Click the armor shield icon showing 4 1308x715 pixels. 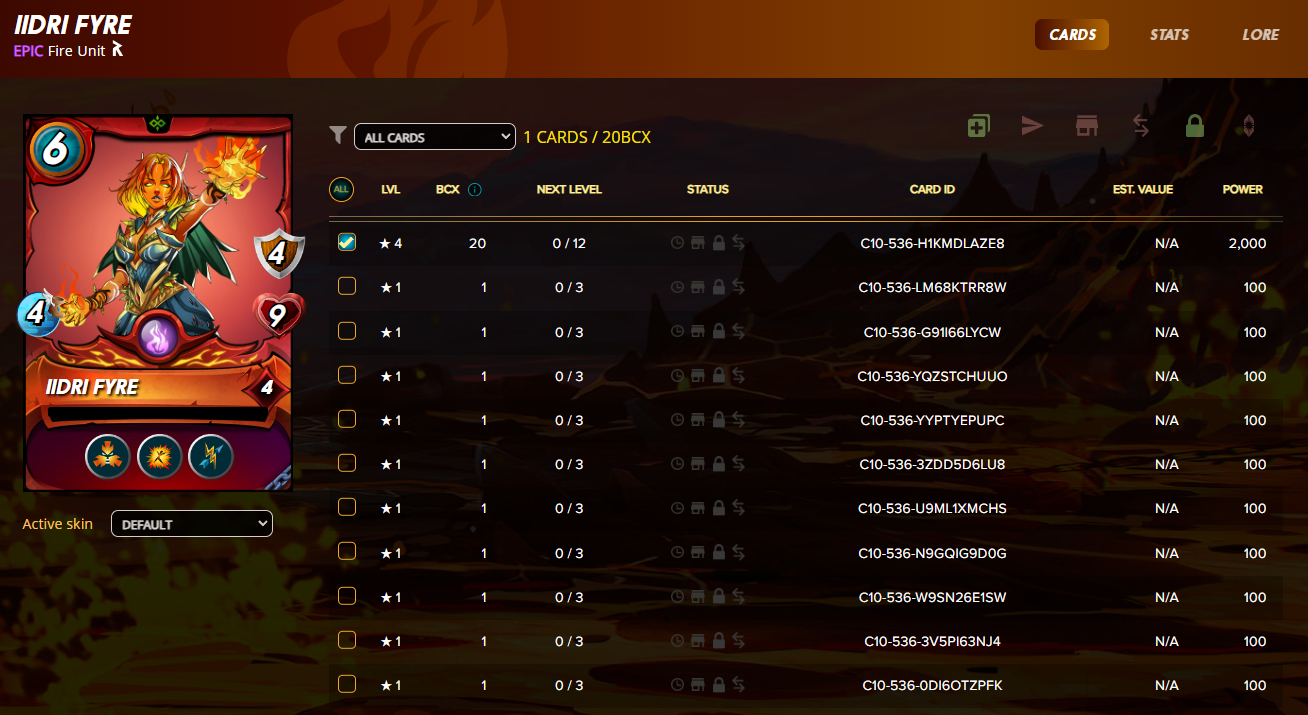click(x=277, y=254)
